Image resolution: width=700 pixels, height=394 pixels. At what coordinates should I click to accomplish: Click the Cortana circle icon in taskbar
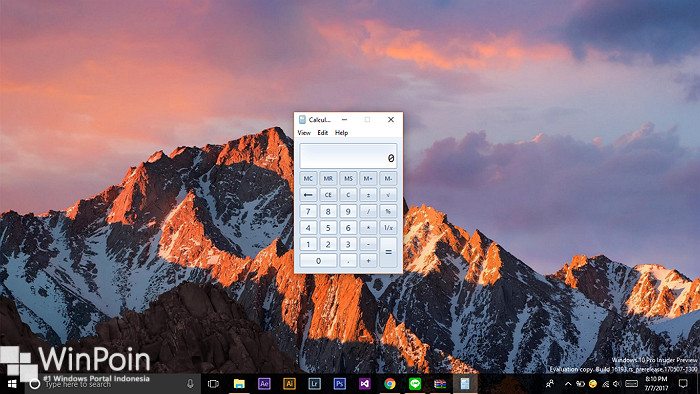[x=34, y=384]
